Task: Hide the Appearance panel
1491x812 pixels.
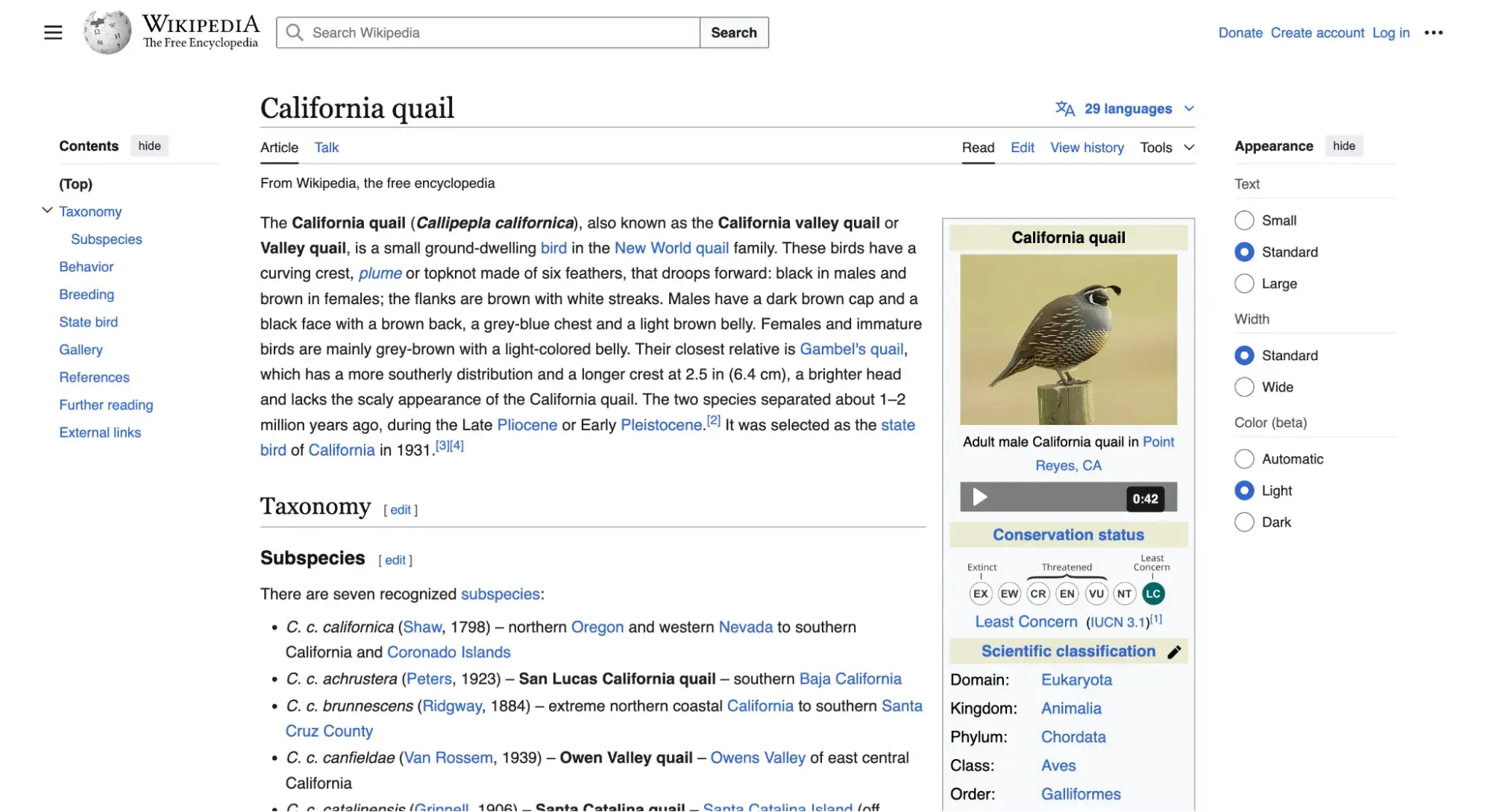Action: coord(1343,146)
